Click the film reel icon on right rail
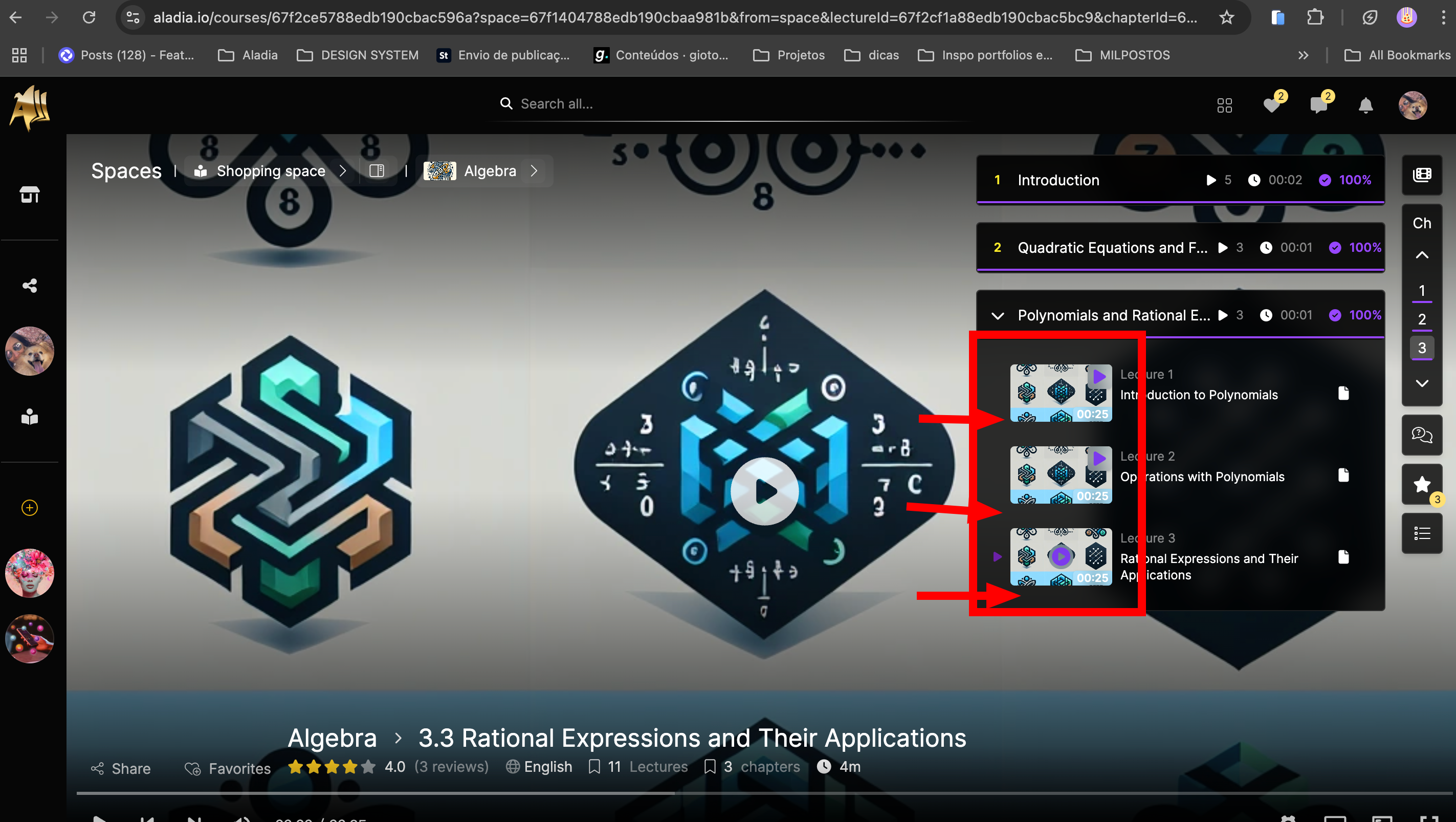Image resolution: width=1456 pixels, height=822 pixels. click(x=1422, y=175)
